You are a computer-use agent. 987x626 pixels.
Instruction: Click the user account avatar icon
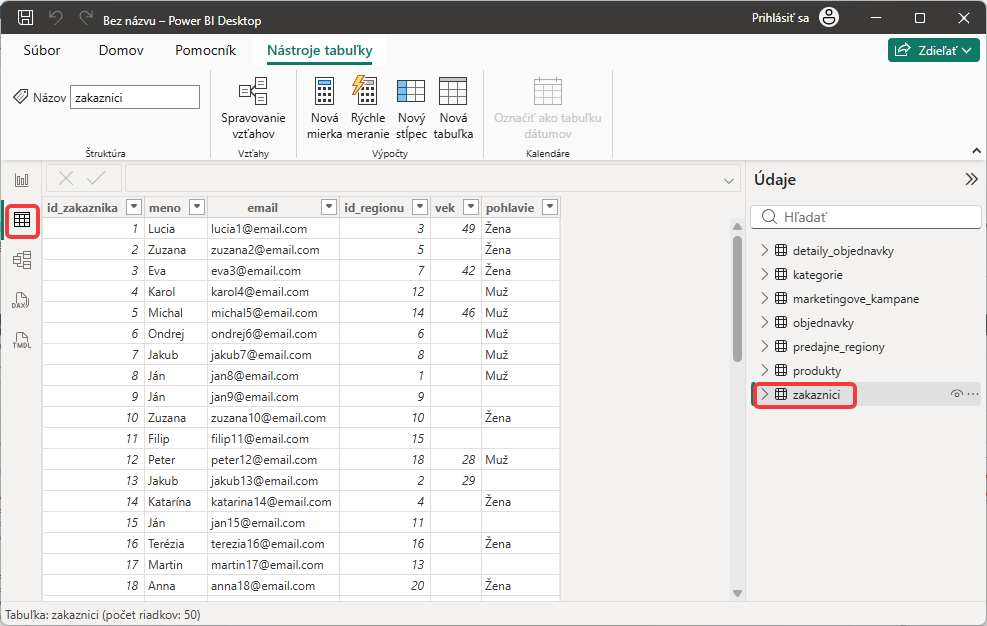tap(829, 18)
